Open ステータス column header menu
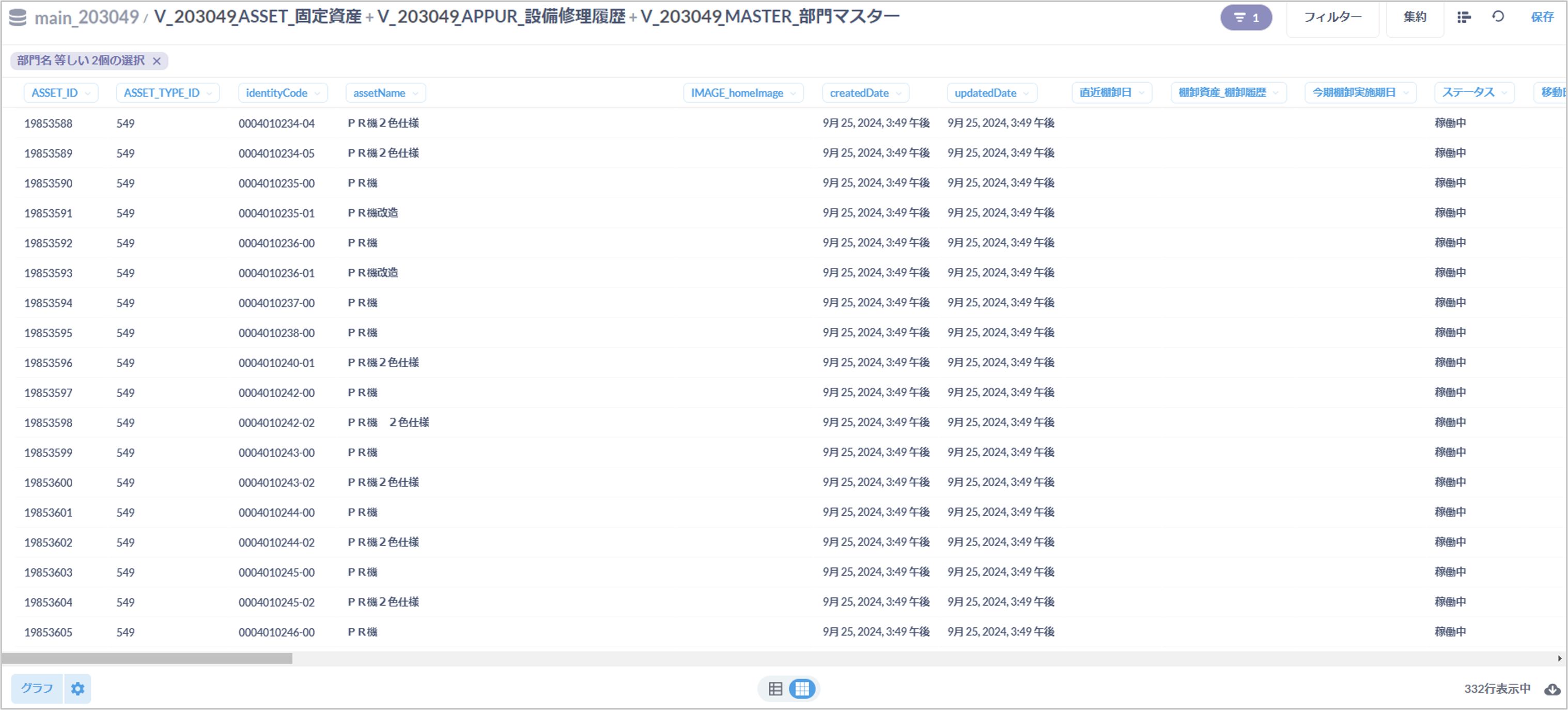 (1474, 92)
